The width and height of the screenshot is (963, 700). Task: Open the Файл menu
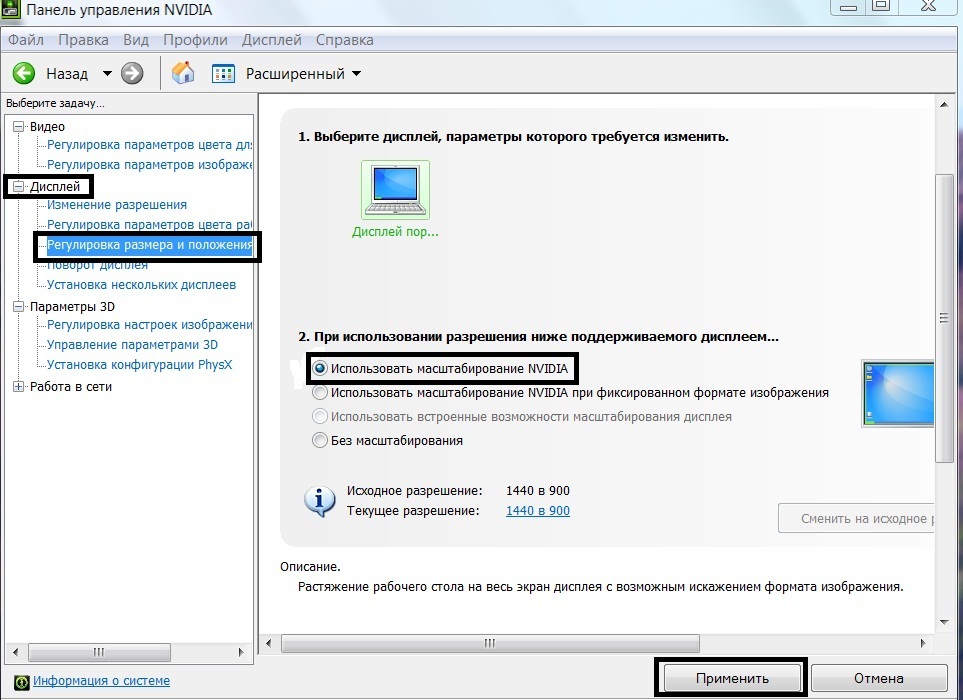[x=26, y=40]
